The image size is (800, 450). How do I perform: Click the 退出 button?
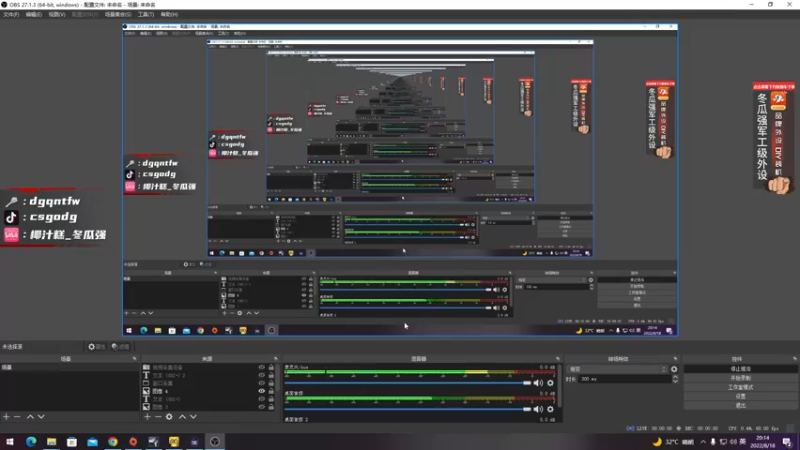point(740,405)
